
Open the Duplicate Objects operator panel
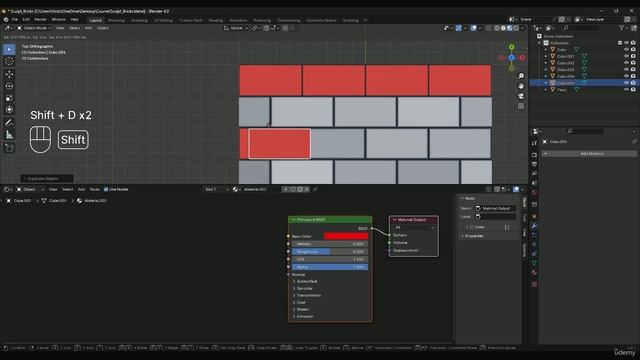pos(47,178)
